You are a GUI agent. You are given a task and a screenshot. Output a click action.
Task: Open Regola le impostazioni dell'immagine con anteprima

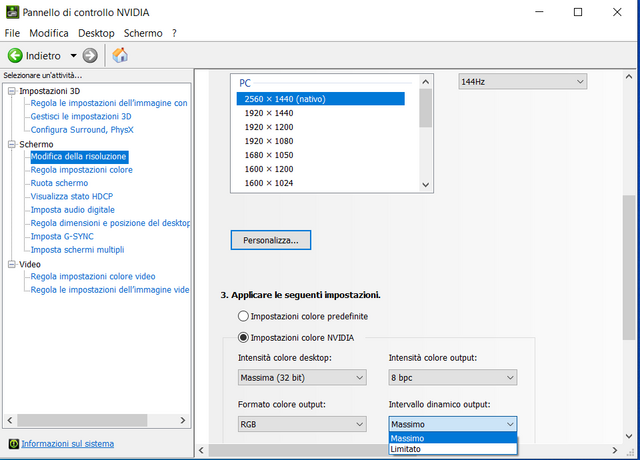[x=109, y=103]
